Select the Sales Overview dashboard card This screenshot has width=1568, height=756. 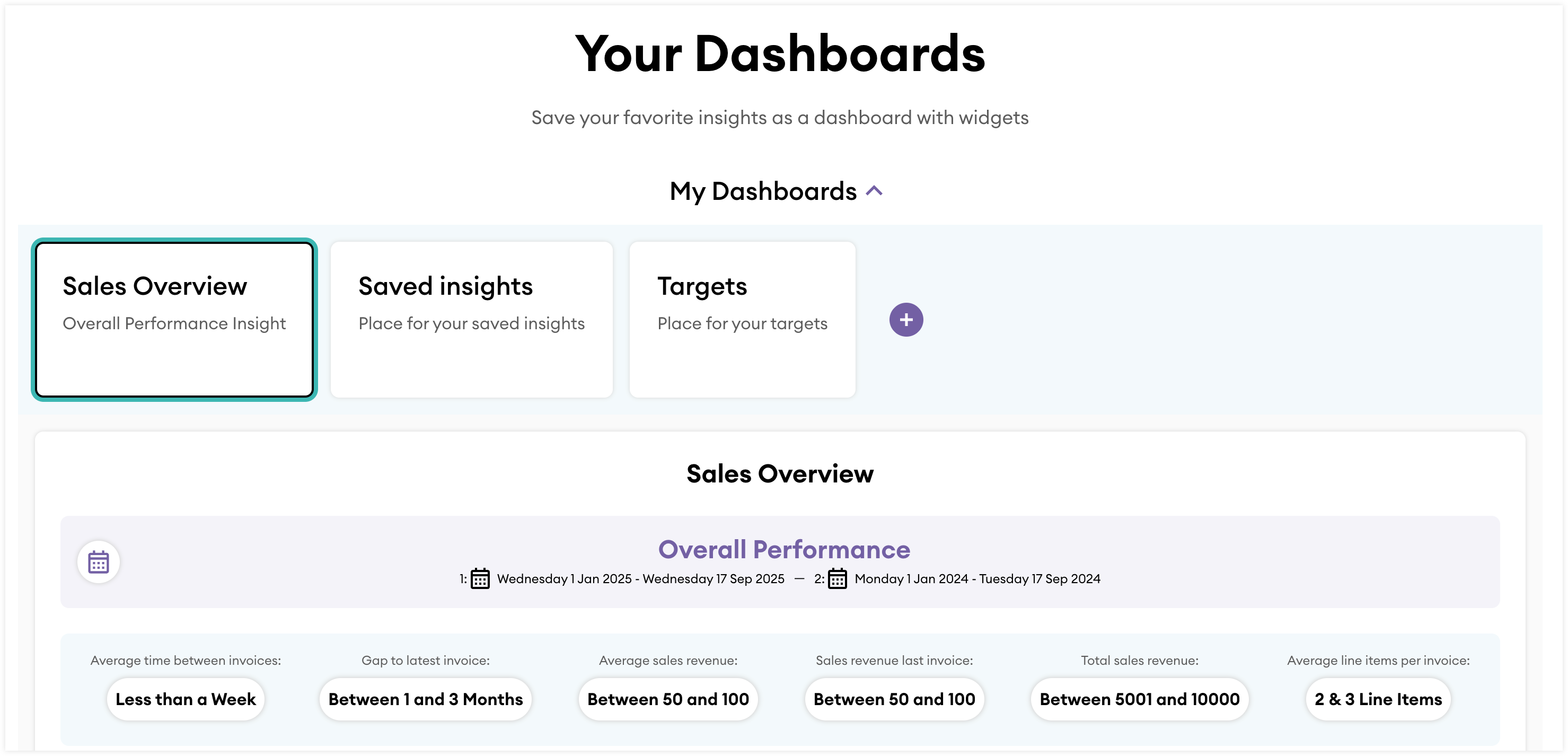[174, 320]
